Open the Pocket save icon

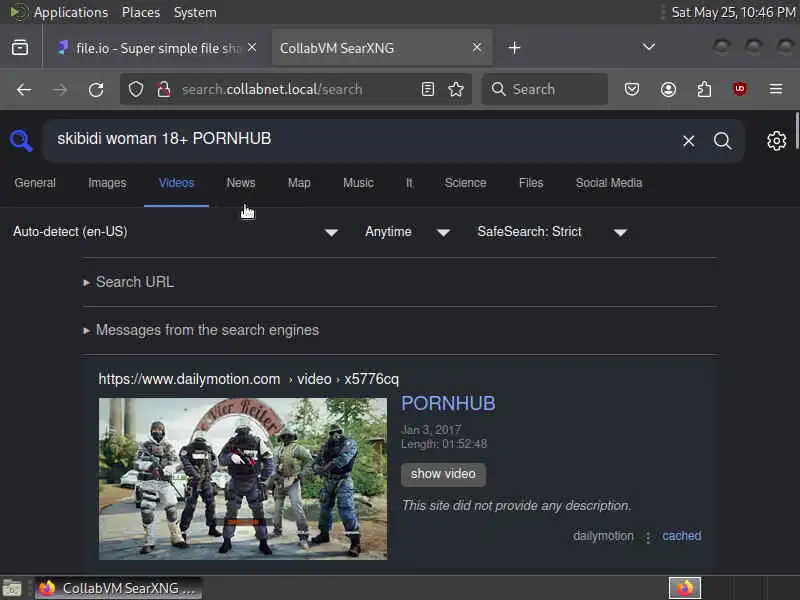coord(632,90)
